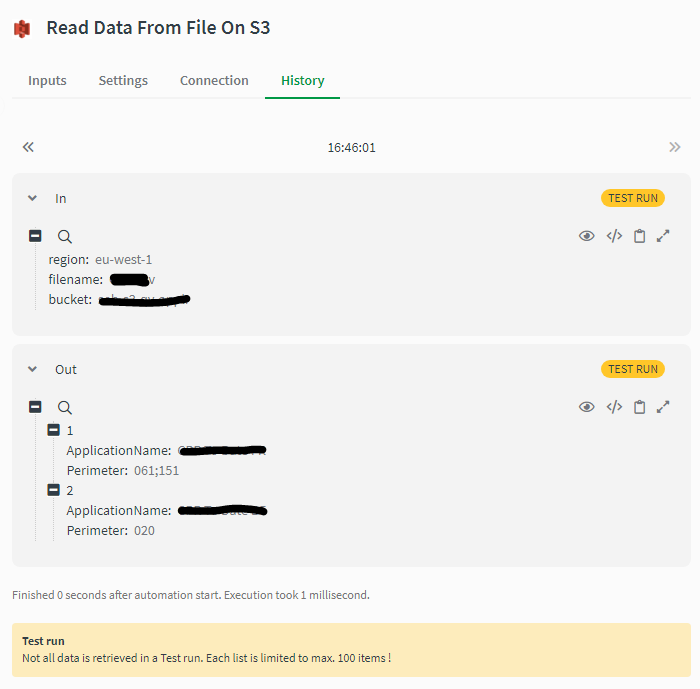This screenshot has width=700, height=689.
Task: Show raw code view for Out data
Action: tap(614, 407)
